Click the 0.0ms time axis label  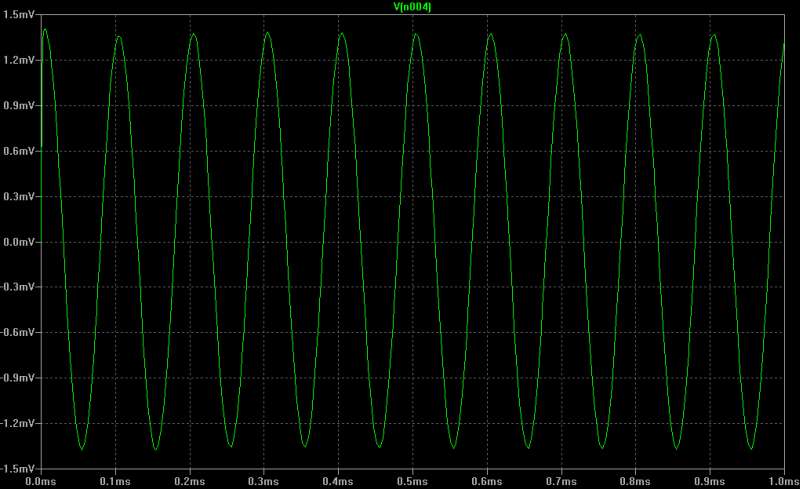pyautogui.click(x=41, y=481)
